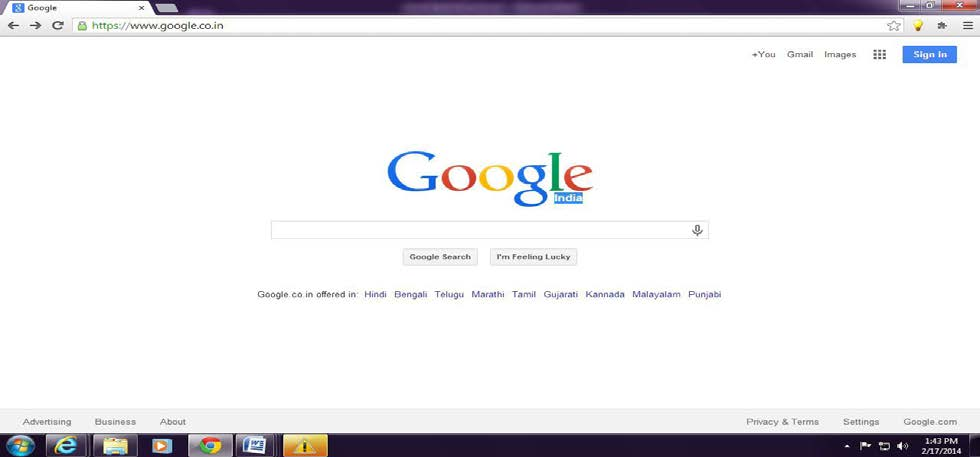Switch Google to Marathi

[x=488, y=294]
